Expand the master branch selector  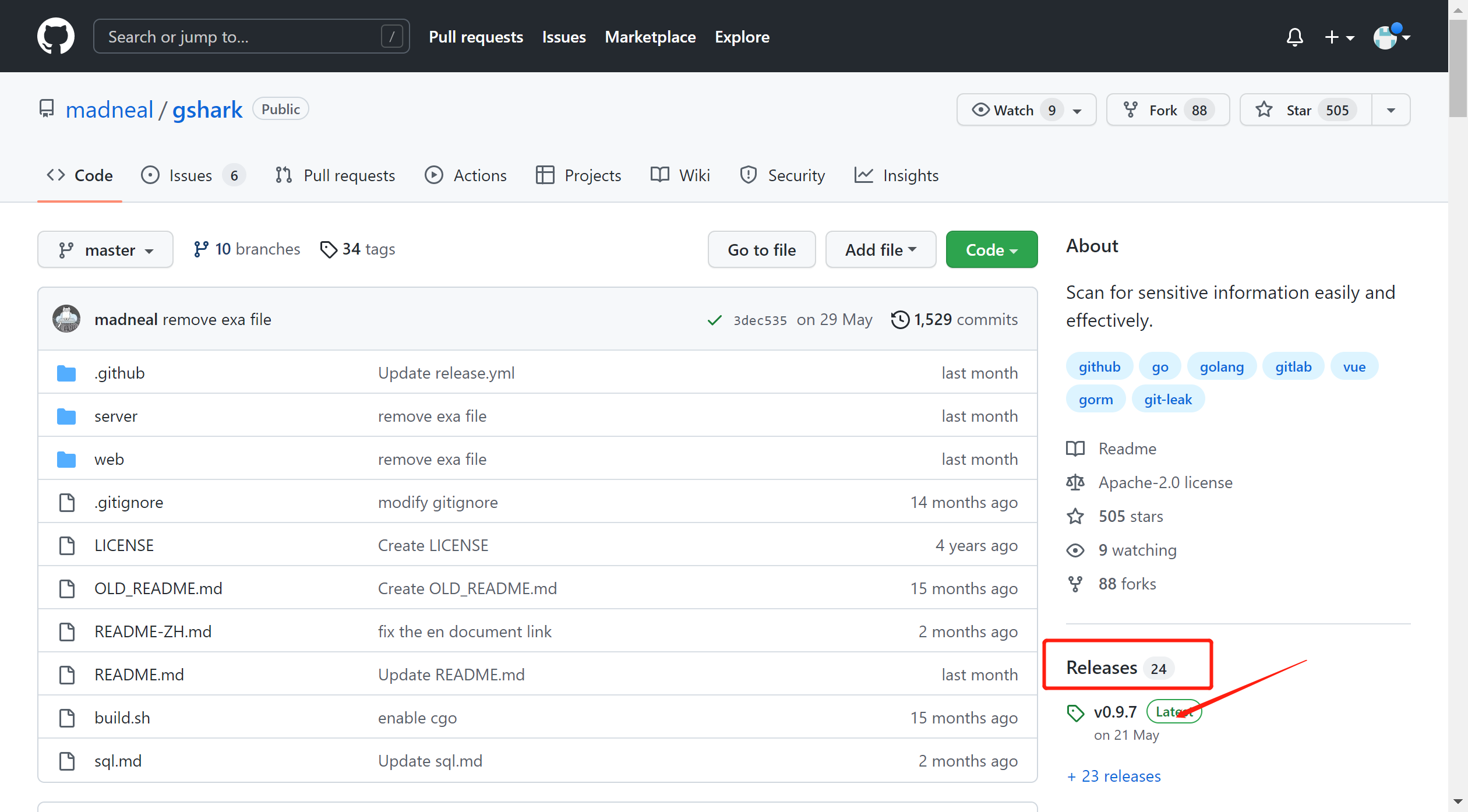(x=105, y=250)
